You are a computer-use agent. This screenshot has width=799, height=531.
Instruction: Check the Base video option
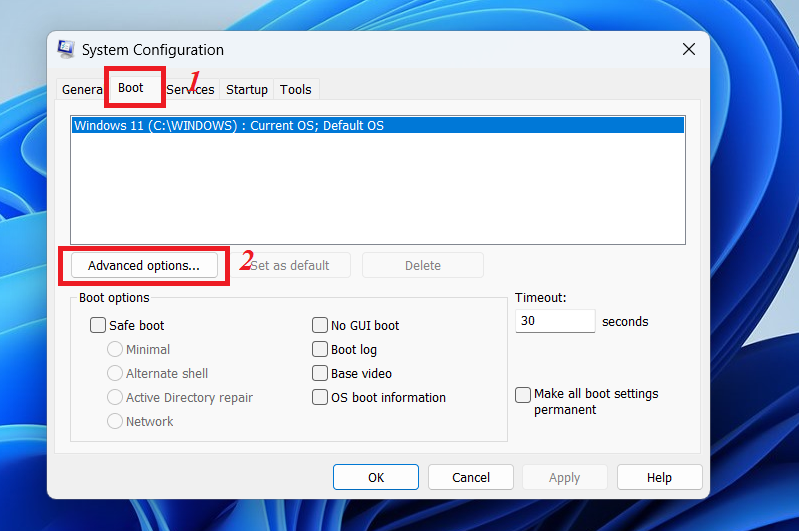(x=320, y=373)
